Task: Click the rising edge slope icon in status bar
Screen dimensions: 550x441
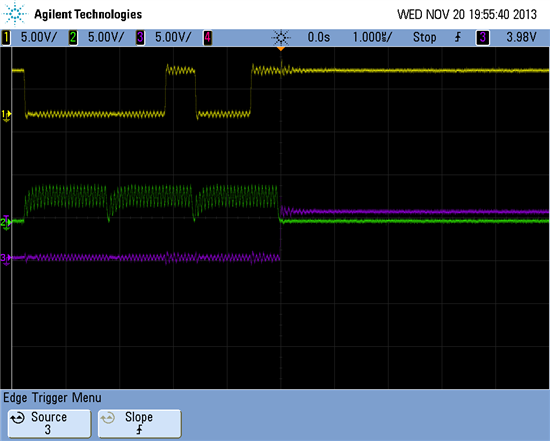Action: pos(458,37)
